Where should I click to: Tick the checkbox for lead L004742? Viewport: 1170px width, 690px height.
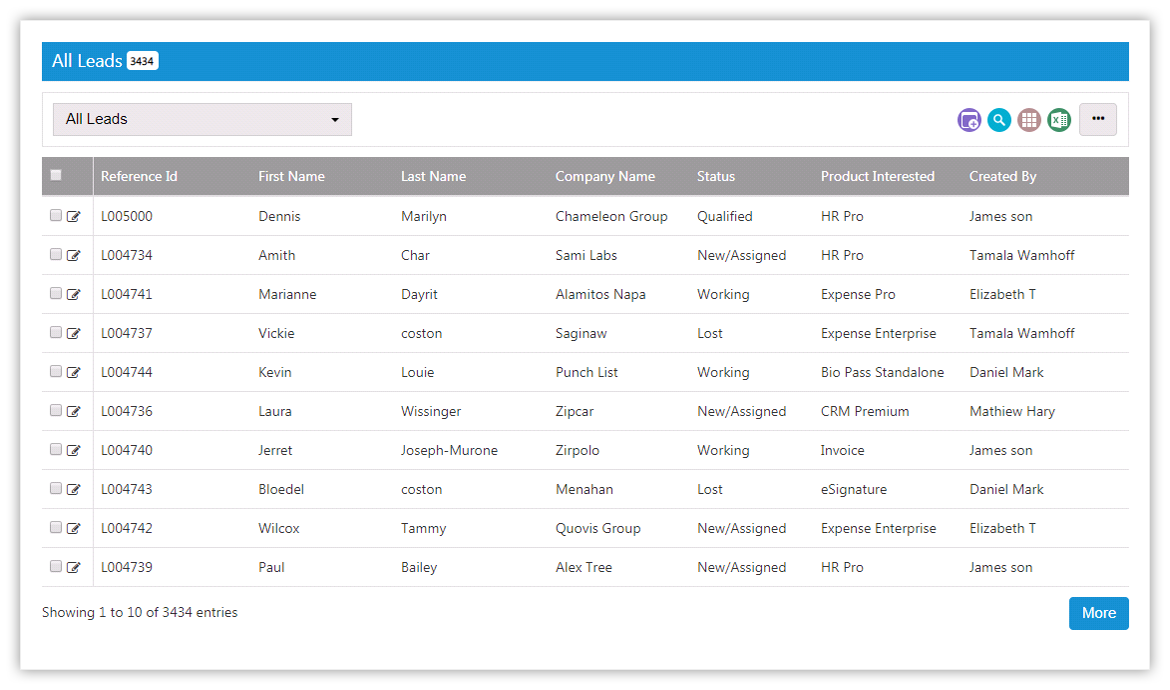[x=56, y=527]
